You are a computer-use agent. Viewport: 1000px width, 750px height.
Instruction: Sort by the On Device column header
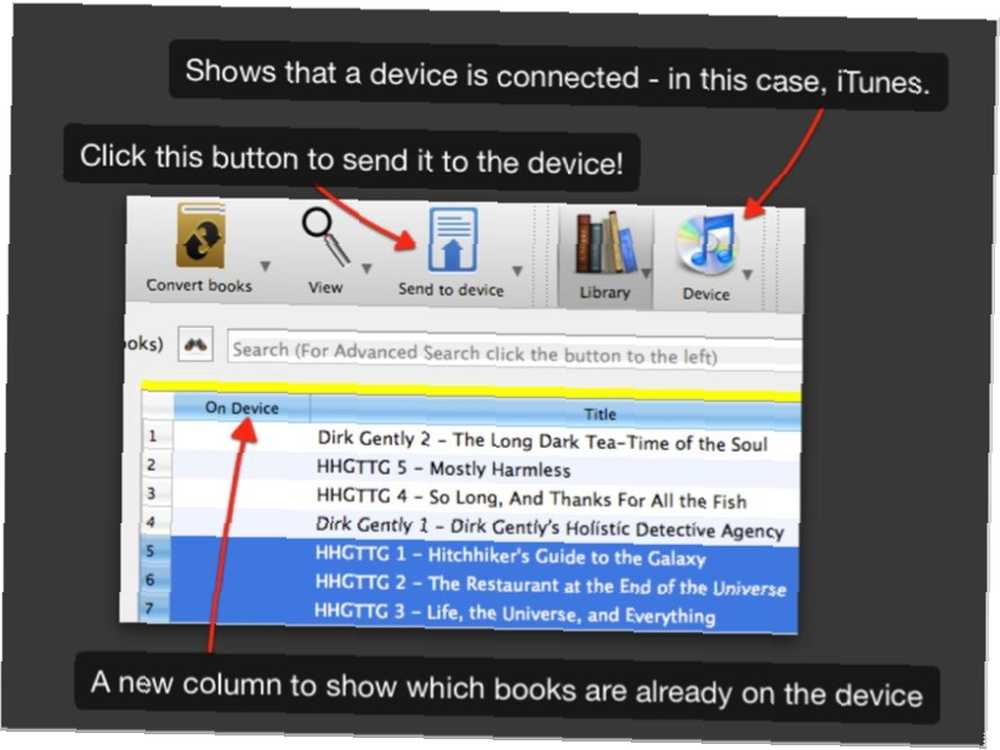[x=242, y=408]
